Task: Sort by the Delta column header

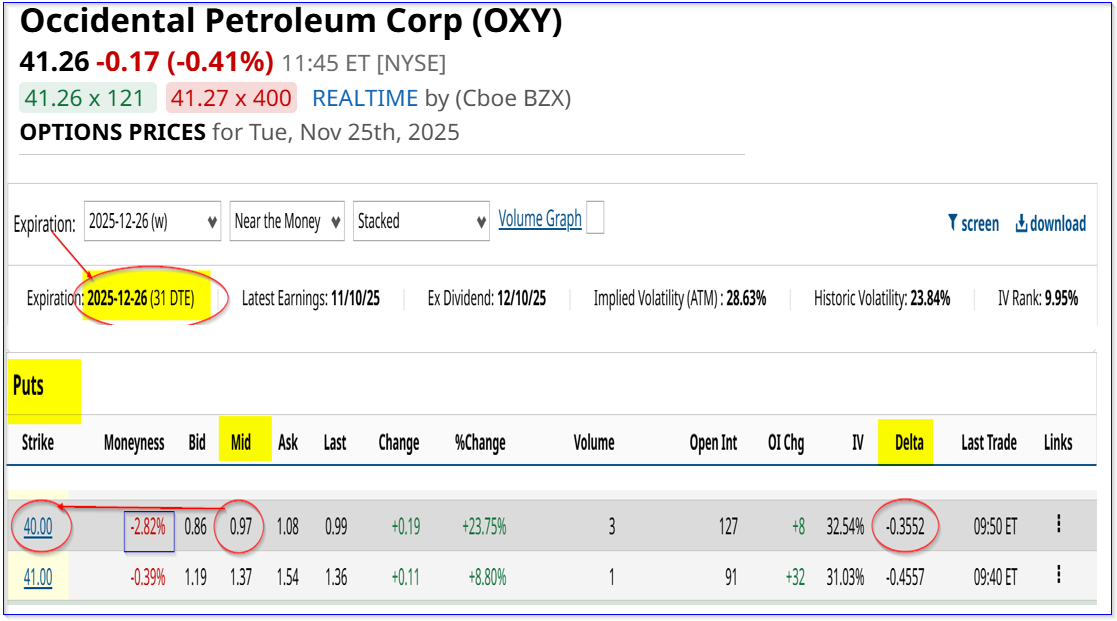Action: click(x=908, y=442)
